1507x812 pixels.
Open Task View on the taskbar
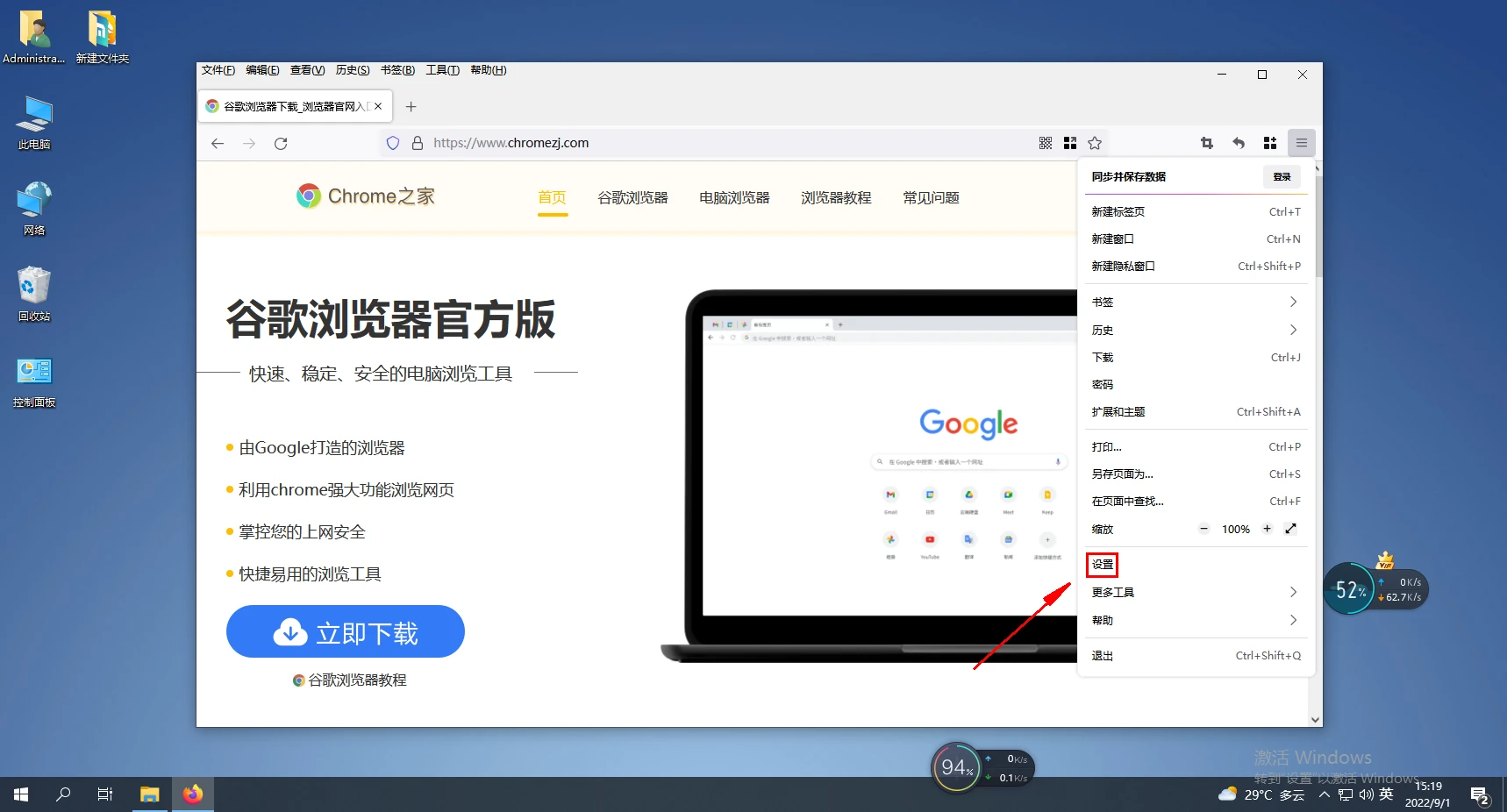click(105, 794)
